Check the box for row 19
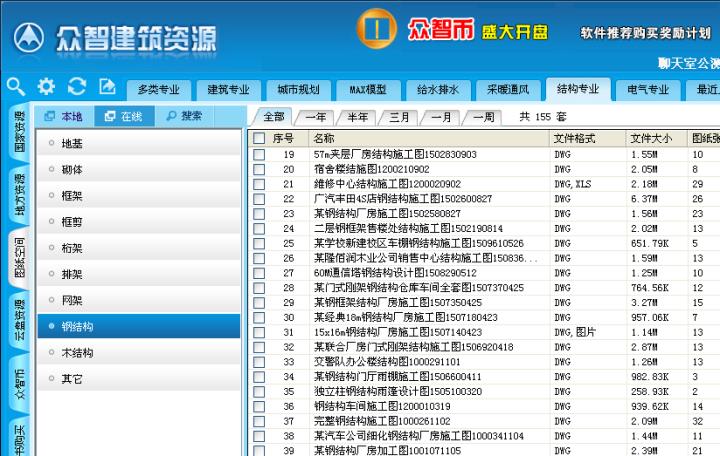 coord(259,155)
